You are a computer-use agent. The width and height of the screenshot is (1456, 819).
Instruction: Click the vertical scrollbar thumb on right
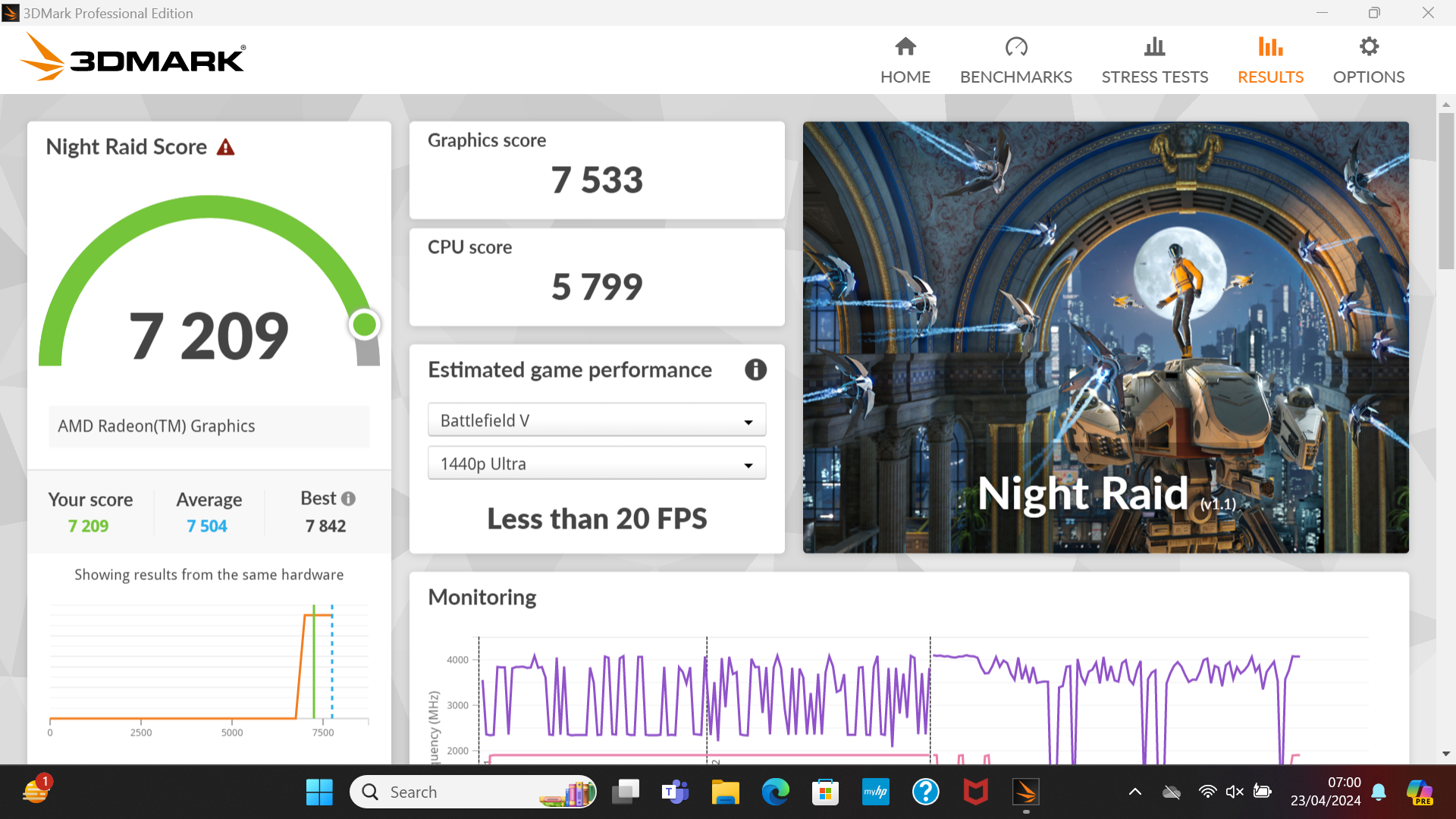(1446, 190)
